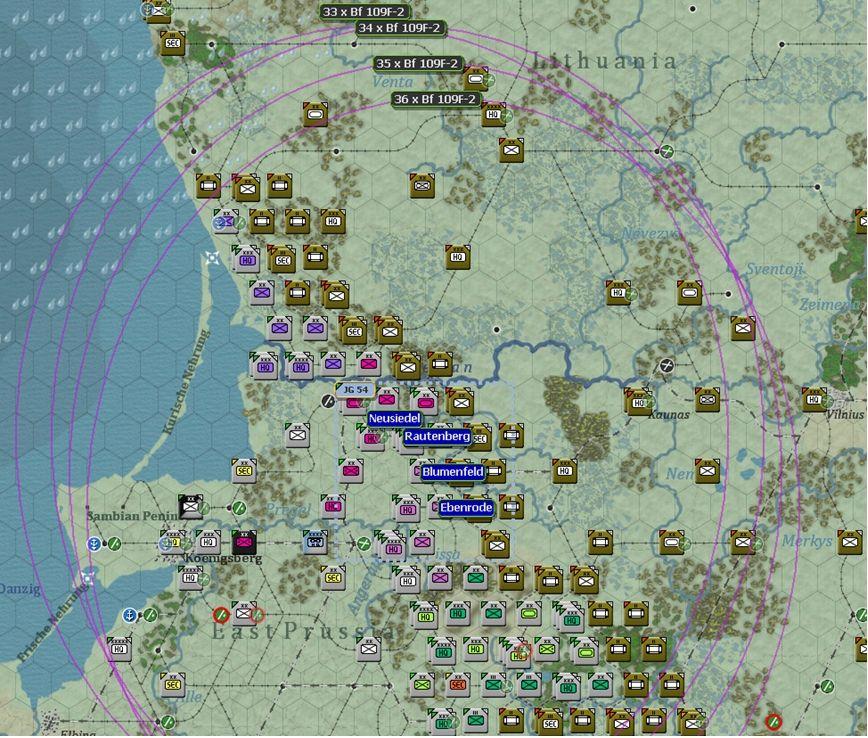Click the Kurische Nehrung label

[x=187, y=382]
